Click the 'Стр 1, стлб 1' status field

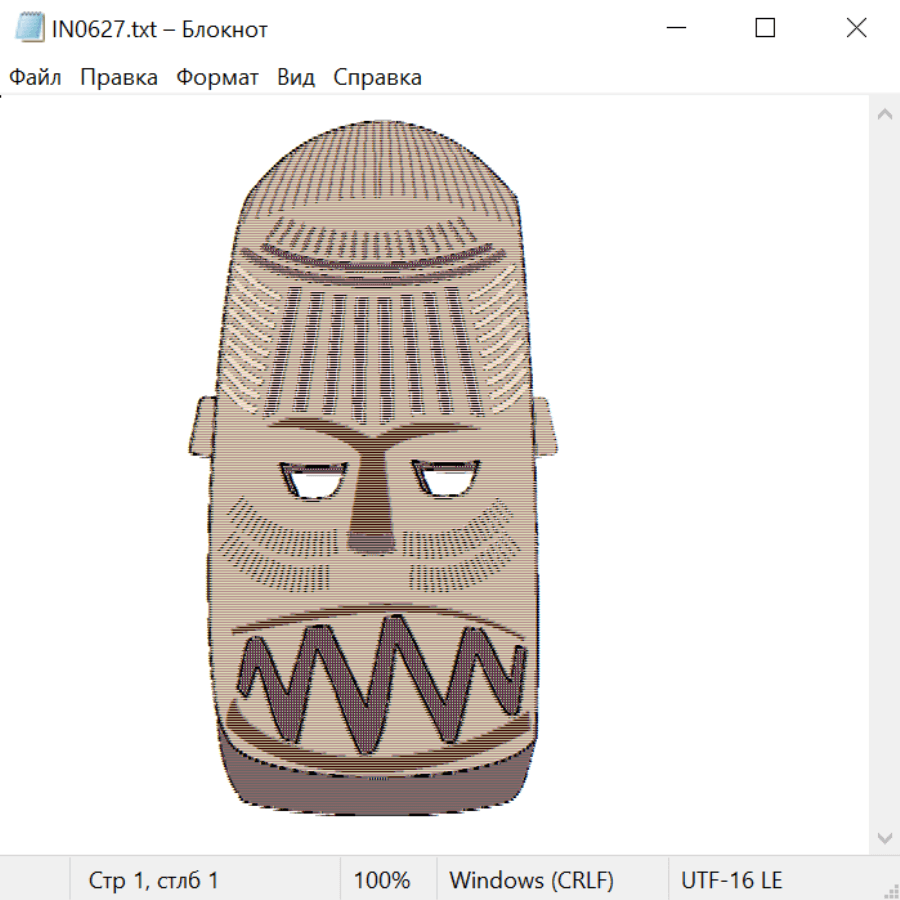click(x=154, y=881)
